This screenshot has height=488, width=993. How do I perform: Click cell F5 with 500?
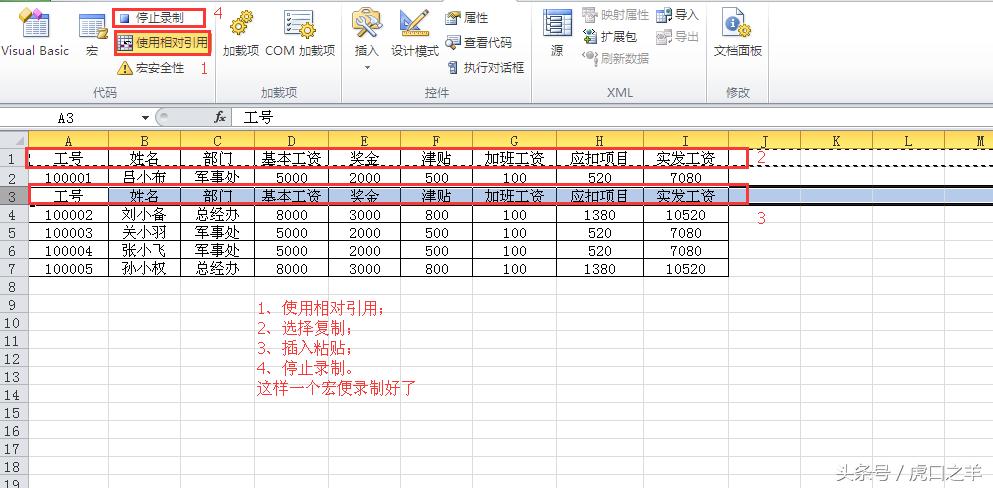coord(436,233)
